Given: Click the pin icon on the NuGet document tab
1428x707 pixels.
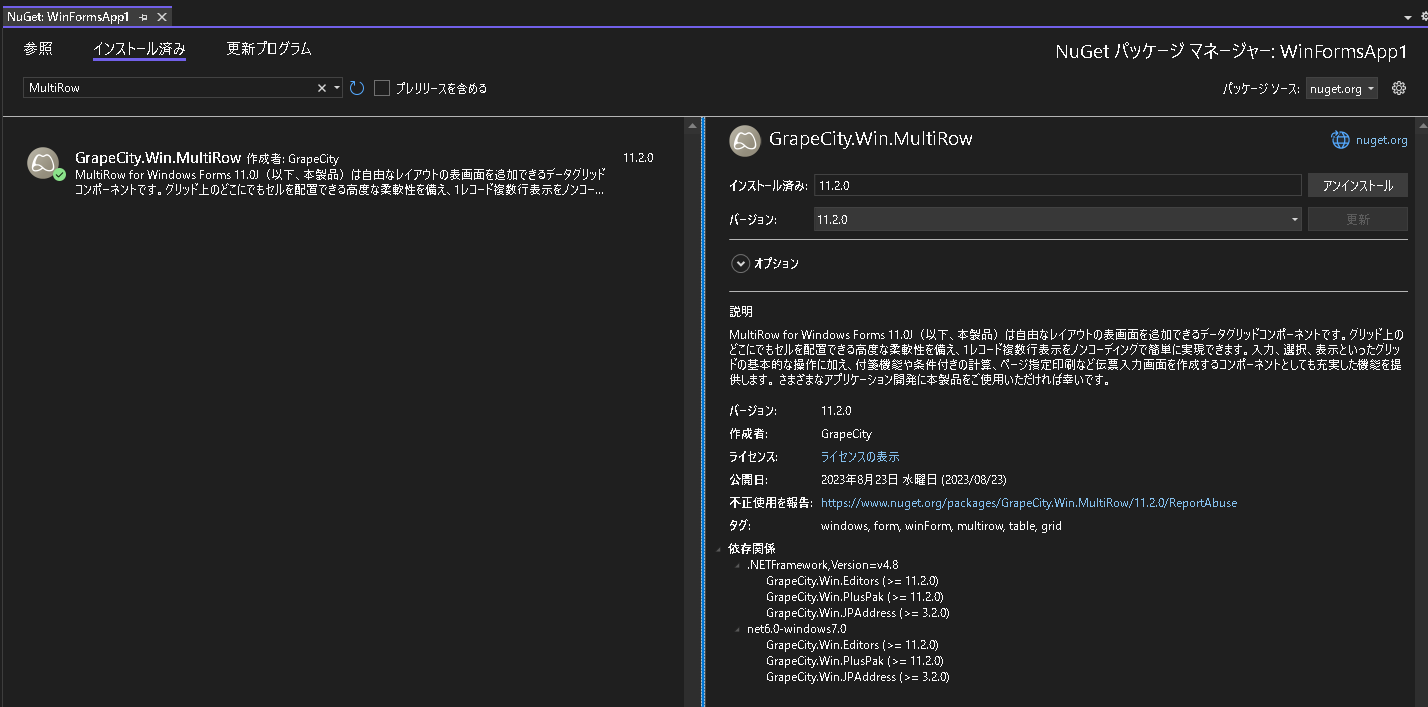Looking at the screenshot, I should 143,15.
